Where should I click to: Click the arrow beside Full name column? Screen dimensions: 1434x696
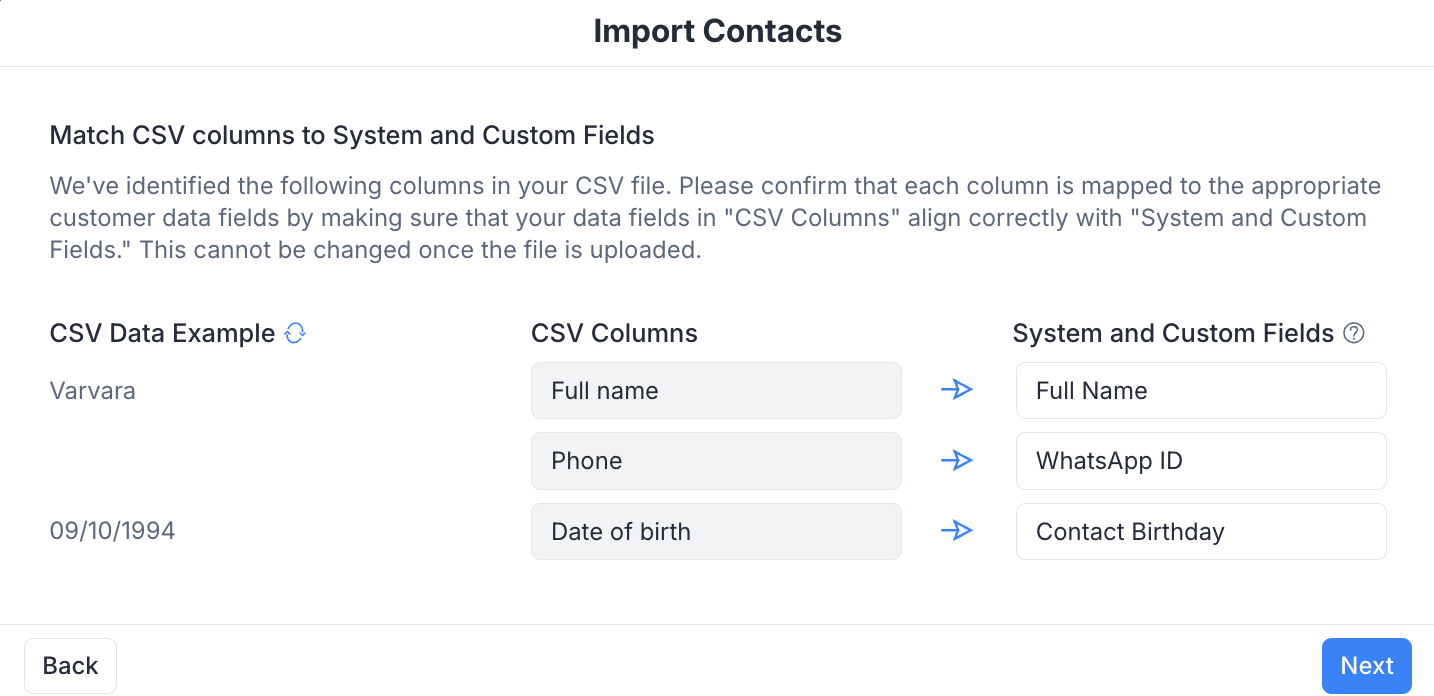[x=957, y=390]
